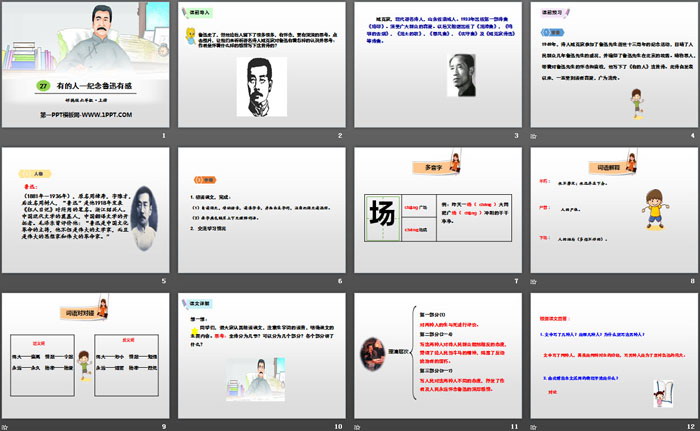Select the title slide thumbnail with green banner
Viewport: 700px width, 431px height.
(86, 68)
